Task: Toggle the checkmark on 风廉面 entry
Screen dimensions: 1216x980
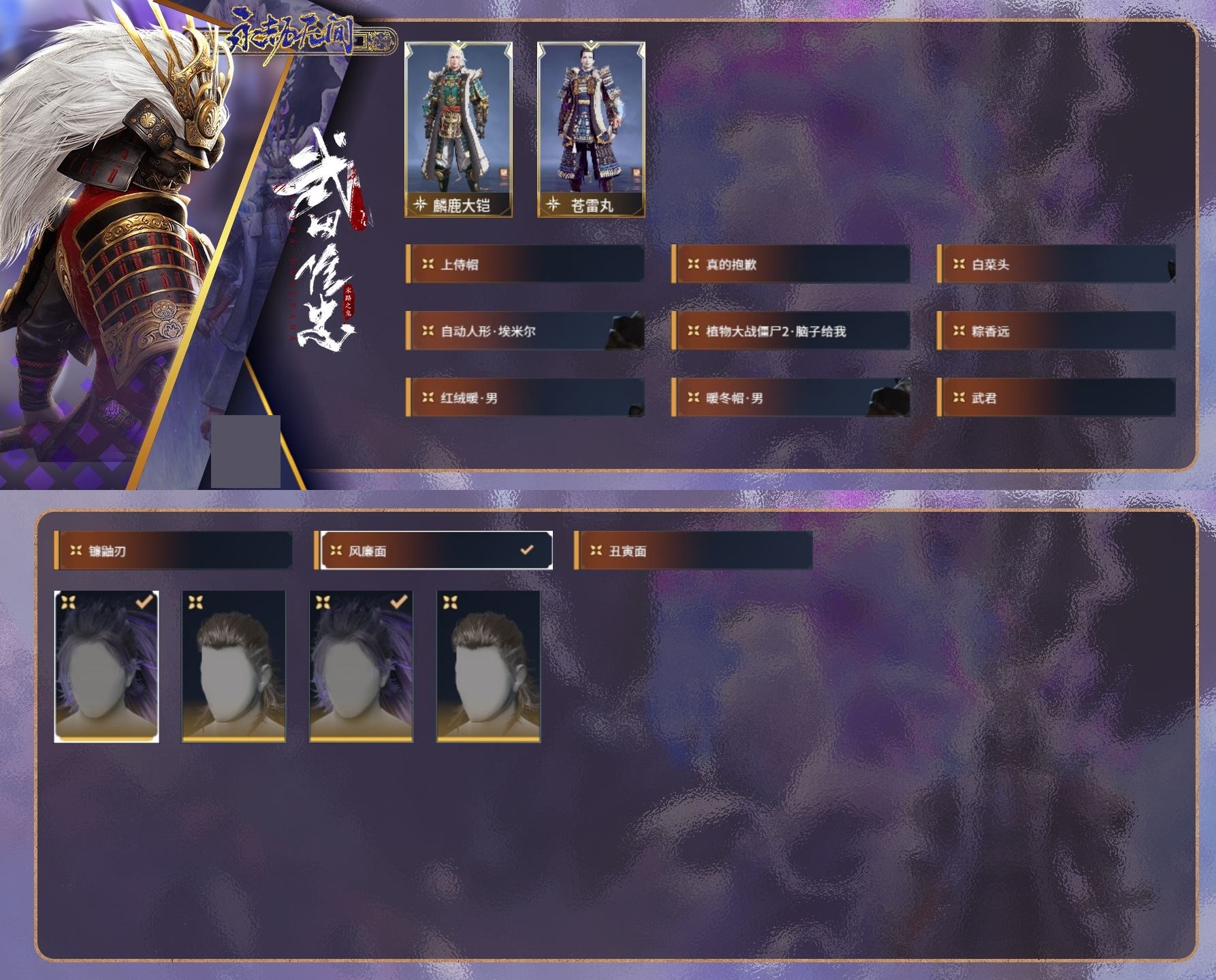Action: tap(527, 550)
